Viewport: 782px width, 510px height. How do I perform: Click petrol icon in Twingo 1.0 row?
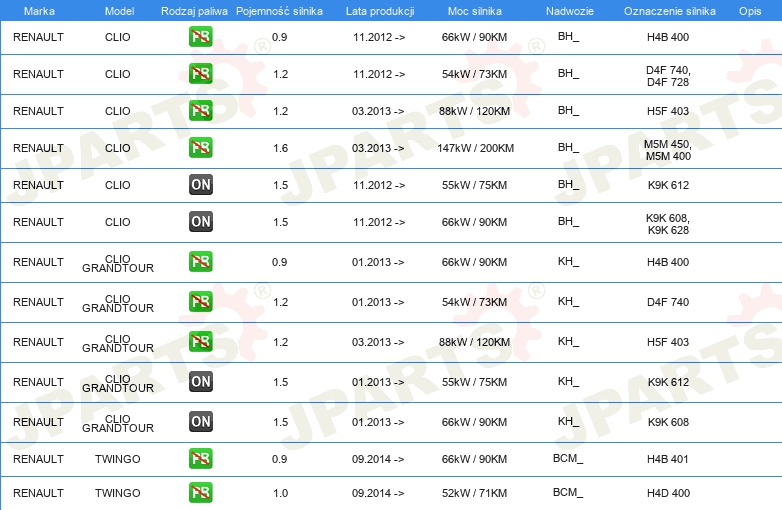tap(200, 492)
